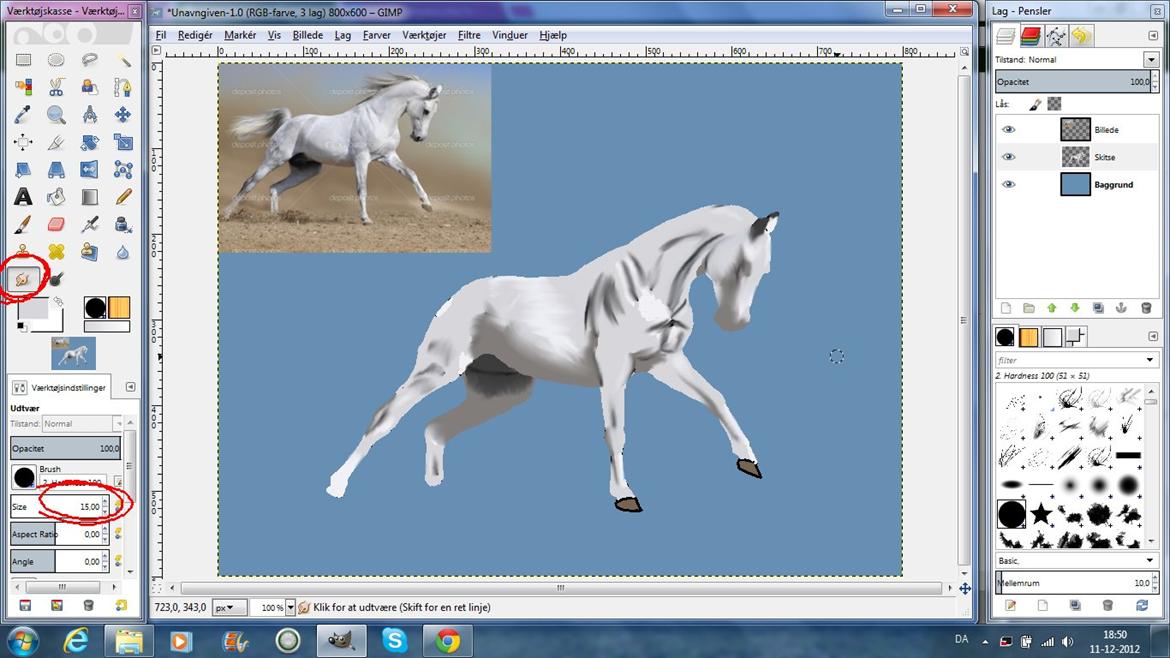This screenshot has height=658, width=1170.
Task: Select the star-shaped brush
Action: pyautogui.click(x=1041, y=515)
